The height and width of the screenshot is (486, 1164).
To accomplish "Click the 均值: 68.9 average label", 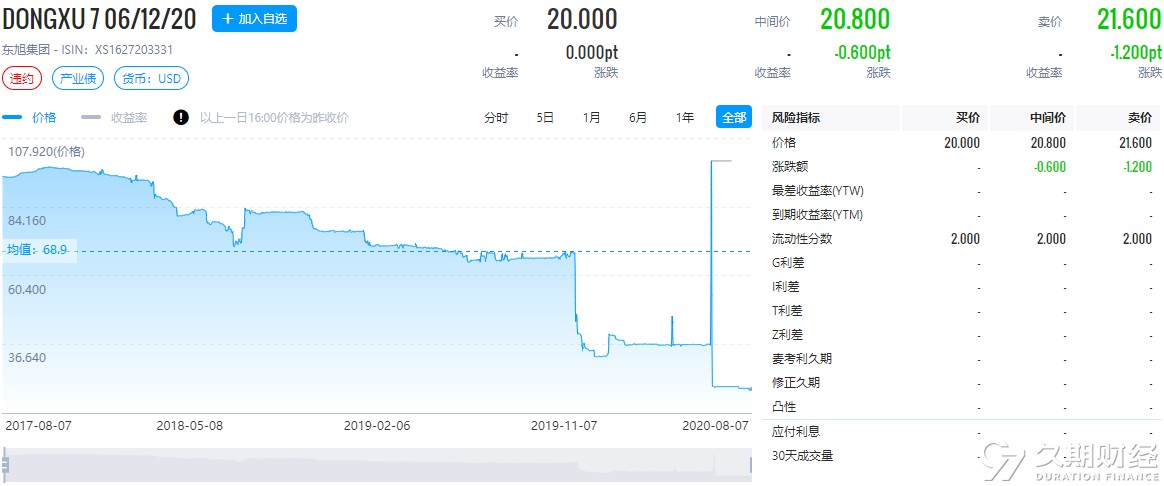I will (38, 250).
